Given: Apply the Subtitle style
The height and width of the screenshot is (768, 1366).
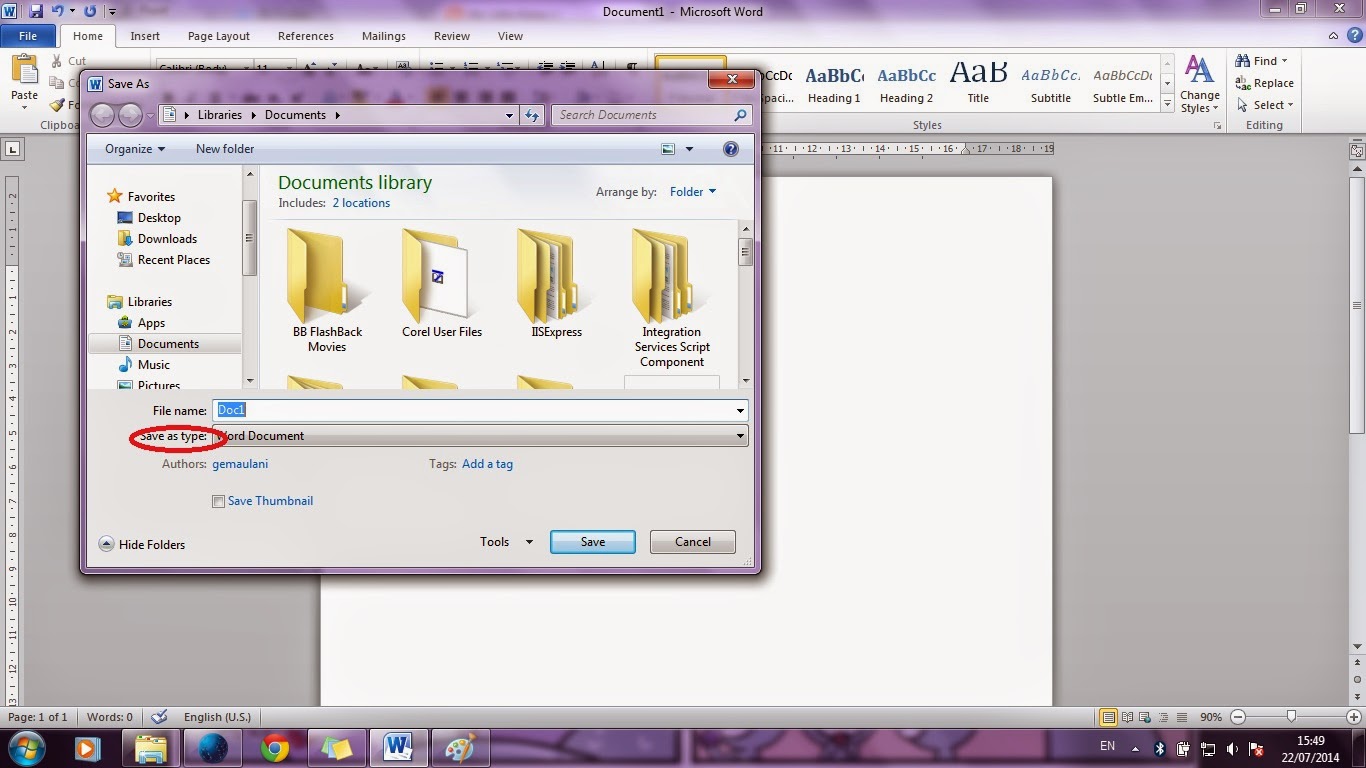Looking at the screenshot, I should click(x=1051, y=83).
